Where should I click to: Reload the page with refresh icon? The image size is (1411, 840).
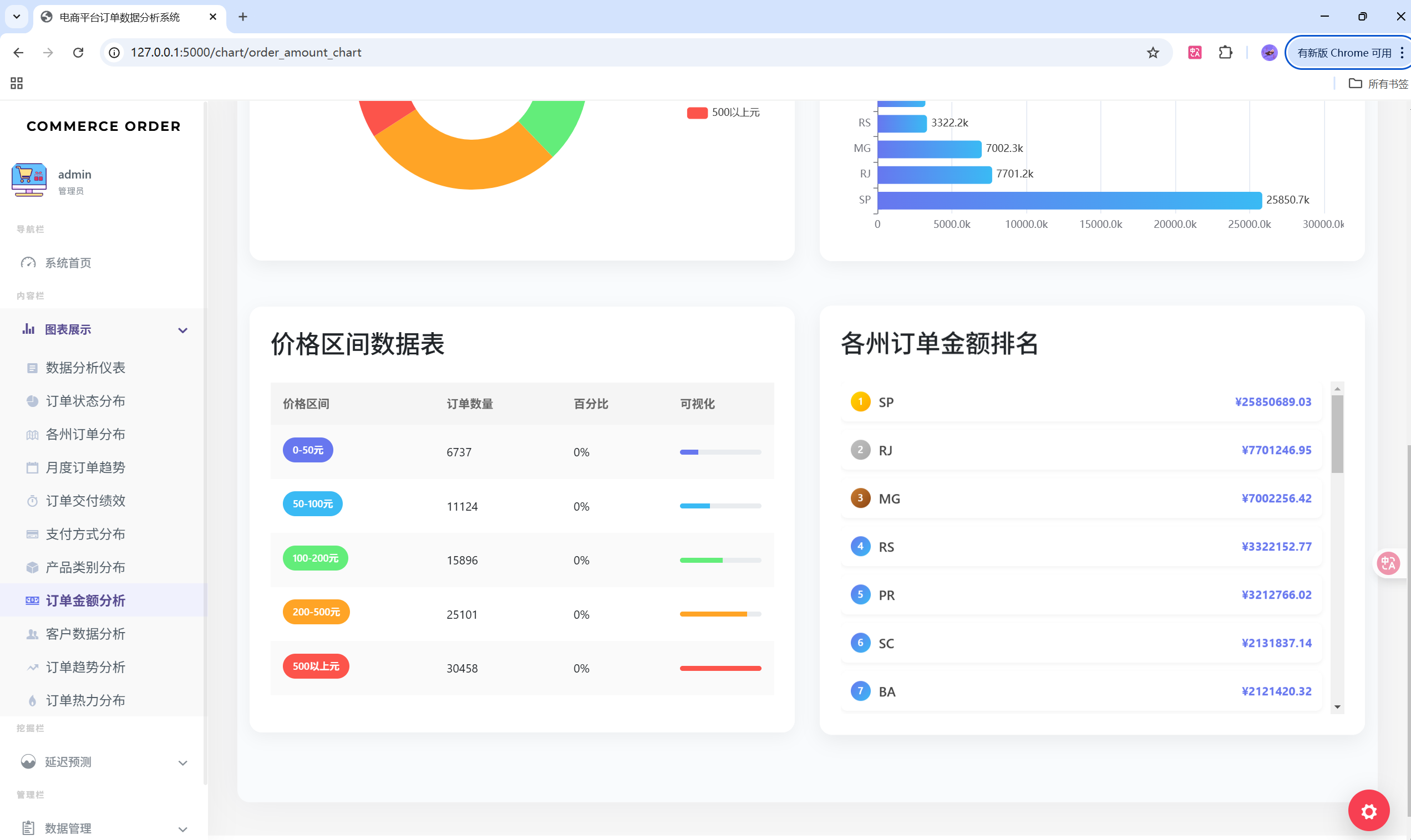(79, 53)
